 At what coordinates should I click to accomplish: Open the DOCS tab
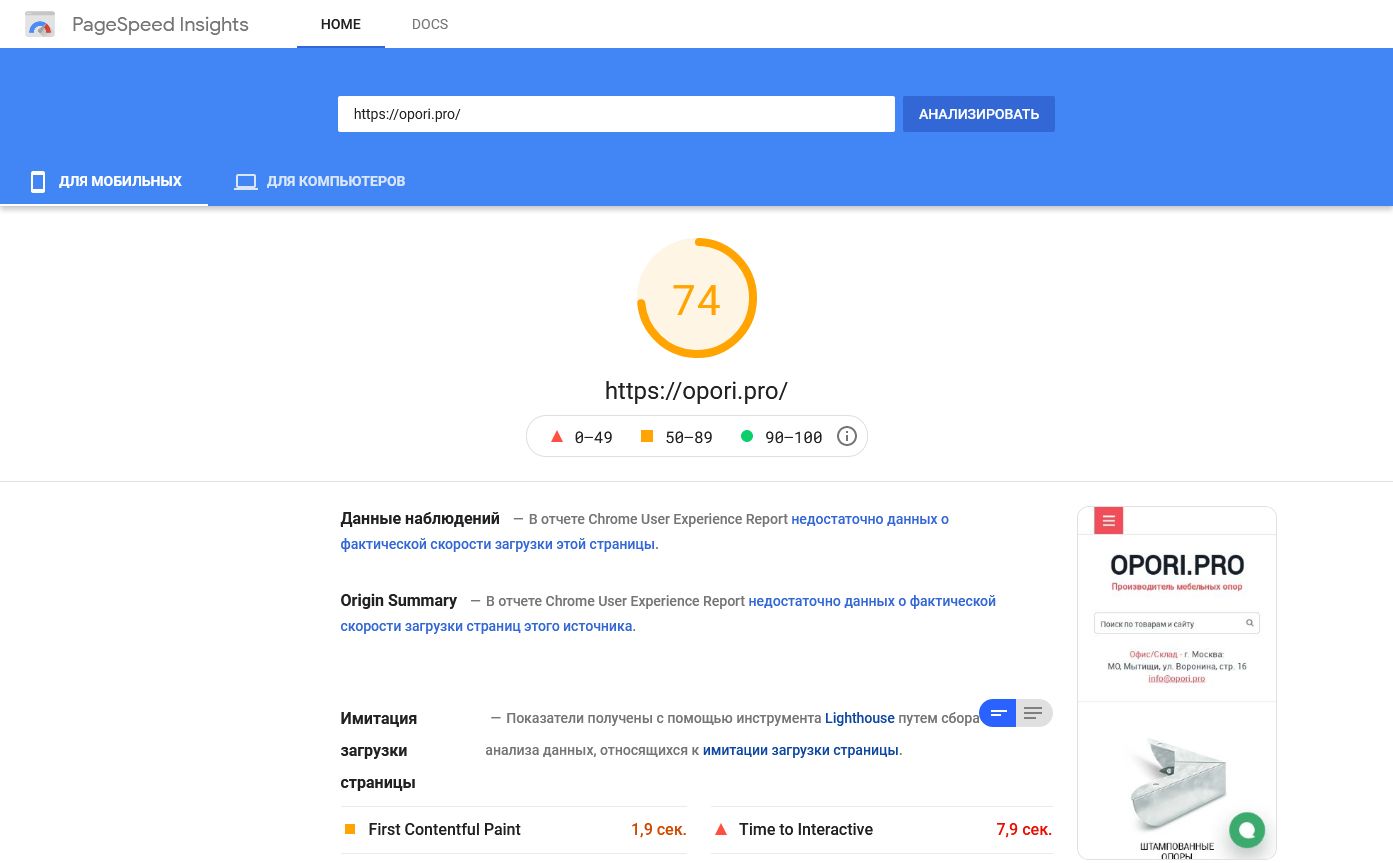coord(430,24)
